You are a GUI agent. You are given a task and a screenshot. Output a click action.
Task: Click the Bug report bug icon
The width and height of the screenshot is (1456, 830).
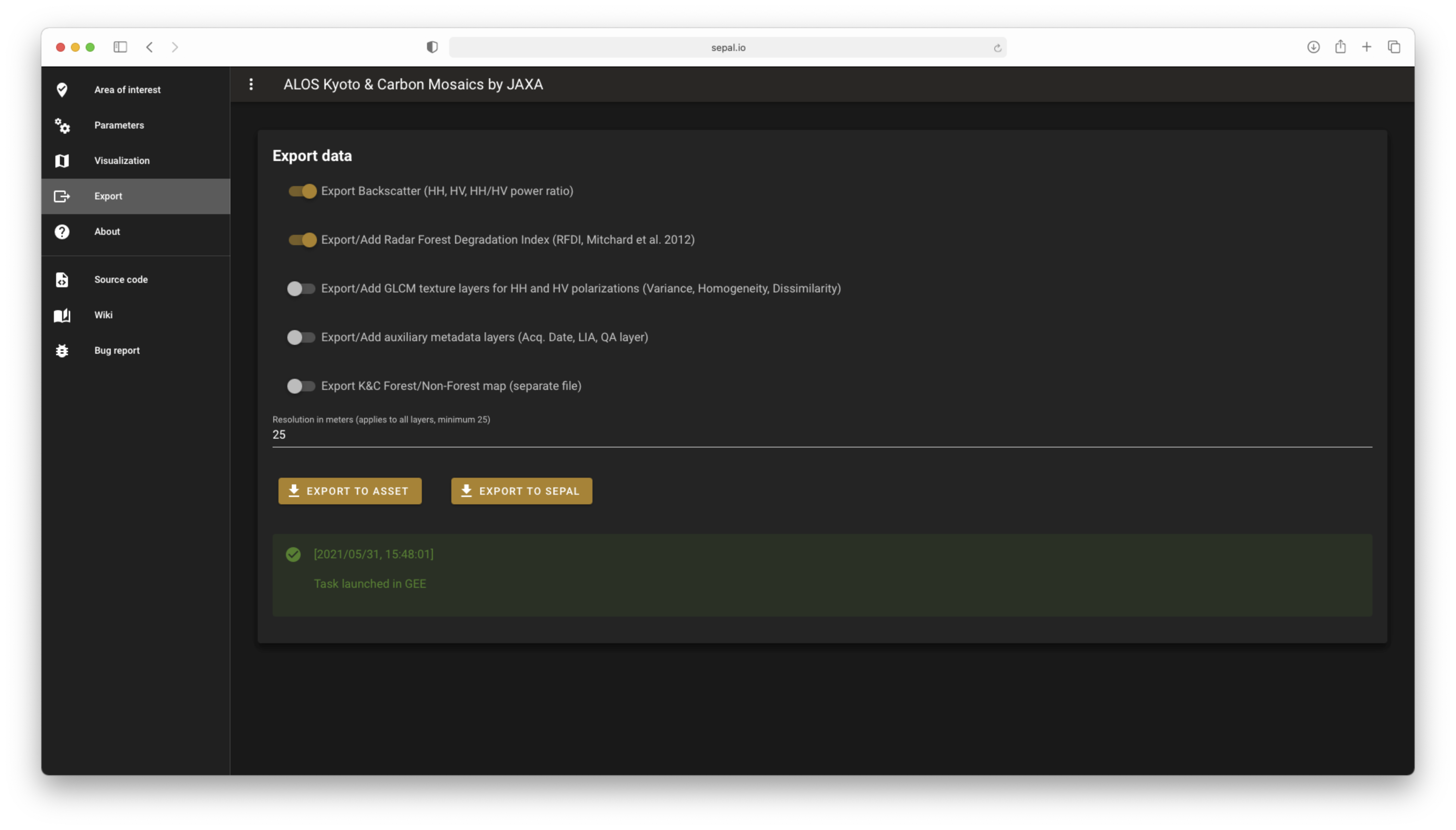pos(62,351)
